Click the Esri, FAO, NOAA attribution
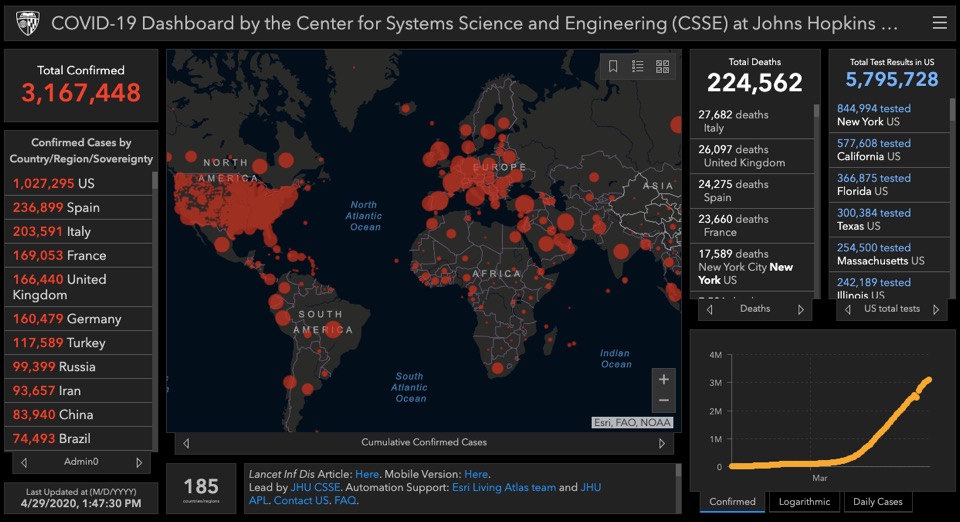Viewport: 960px width, 522px height. 632,423
